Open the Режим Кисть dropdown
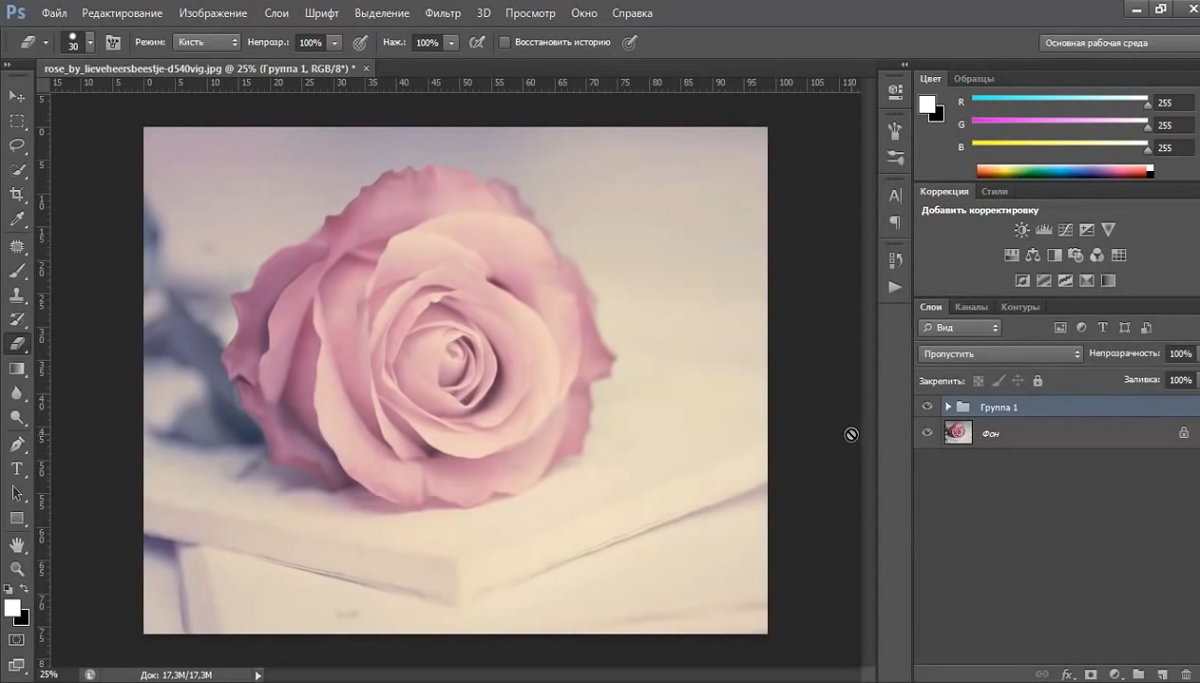 206,43
